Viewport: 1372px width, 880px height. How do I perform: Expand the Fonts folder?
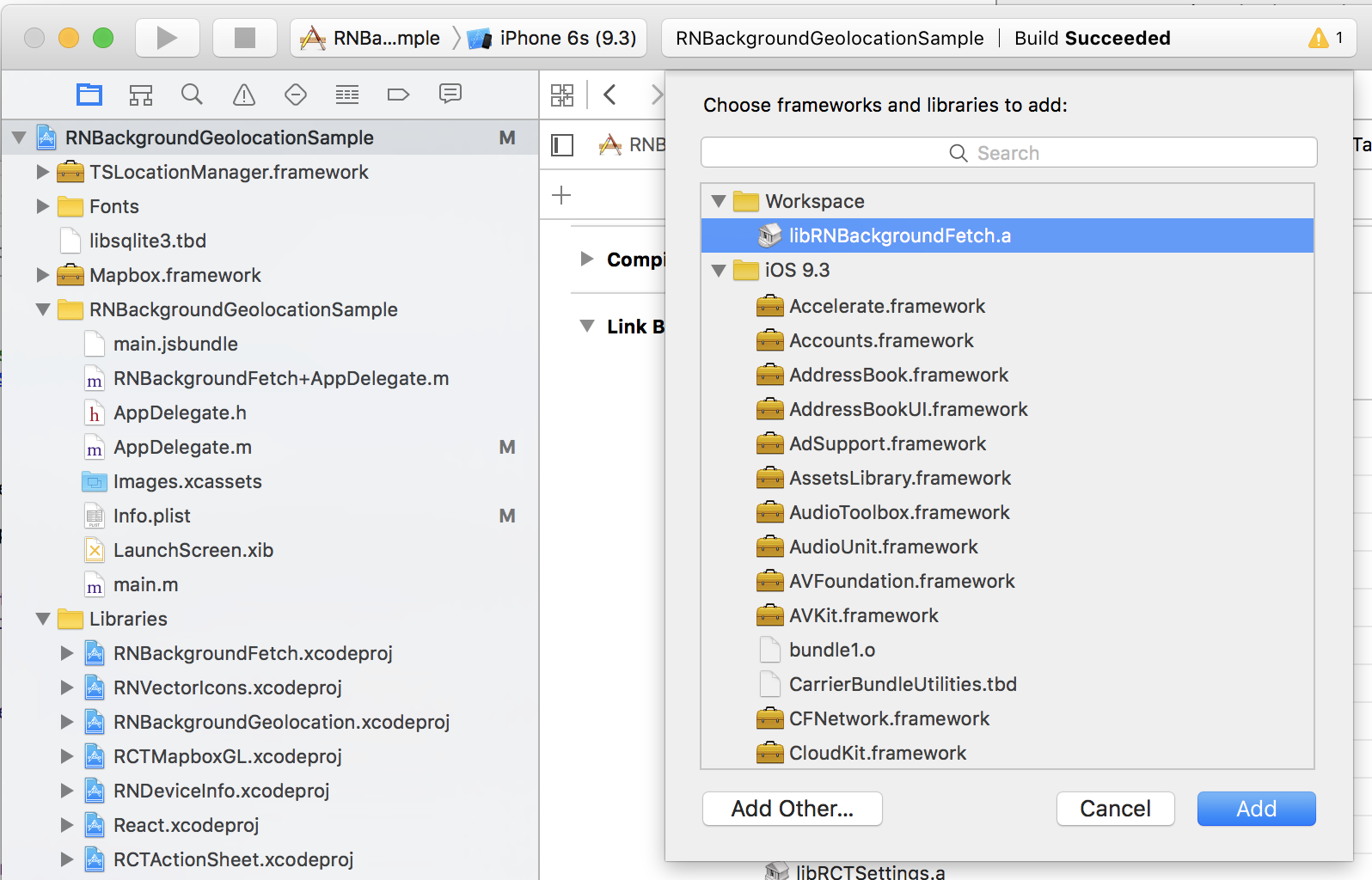coord(42,206)
